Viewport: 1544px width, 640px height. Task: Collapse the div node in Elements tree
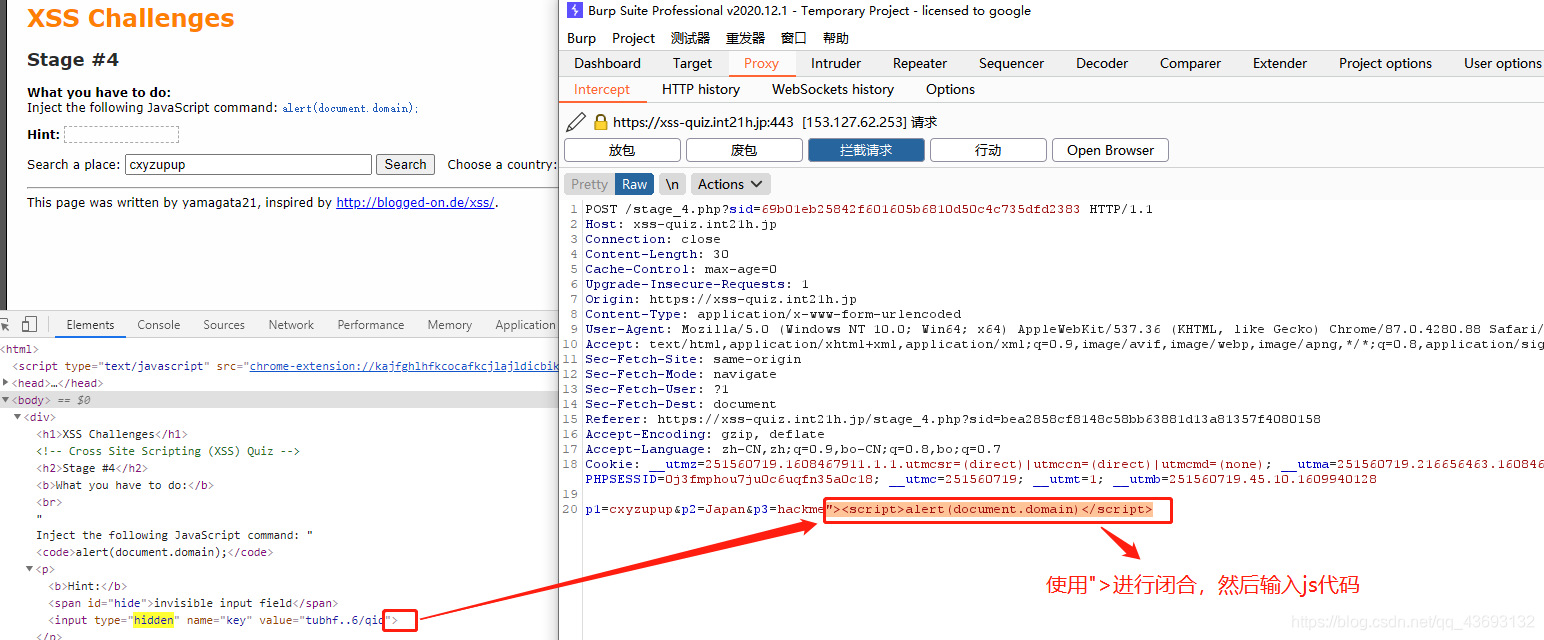[x=17, y=417]
